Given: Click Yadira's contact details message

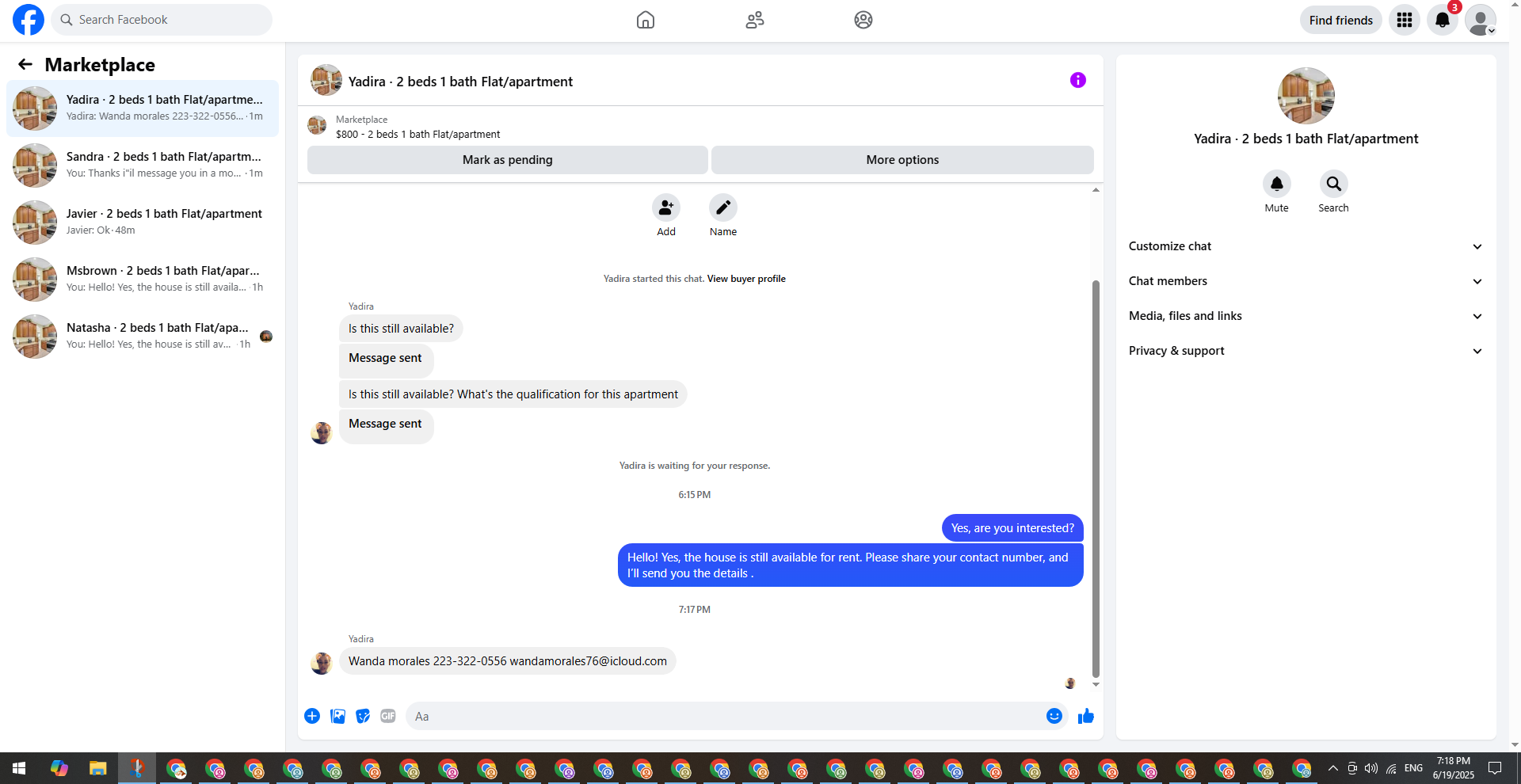Looking at the screenshot, I should point(508,661).
